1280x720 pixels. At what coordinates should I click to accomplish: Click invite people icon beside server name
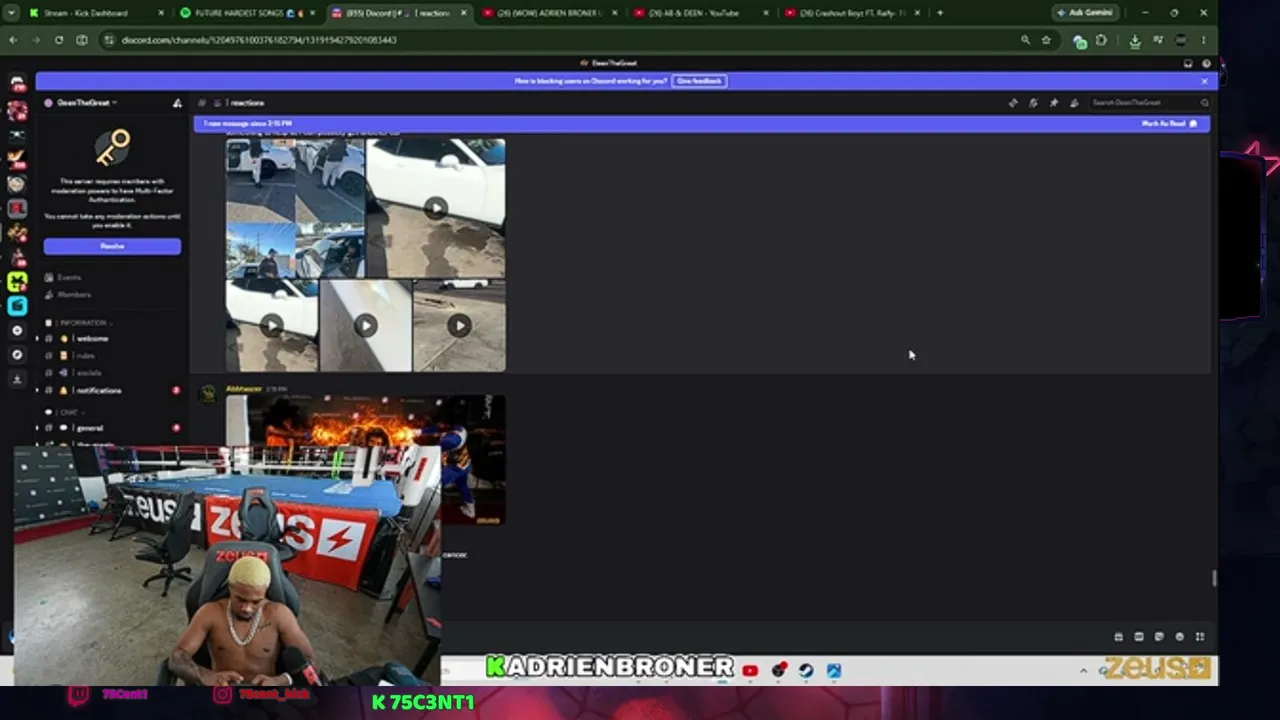click(177, 103)
